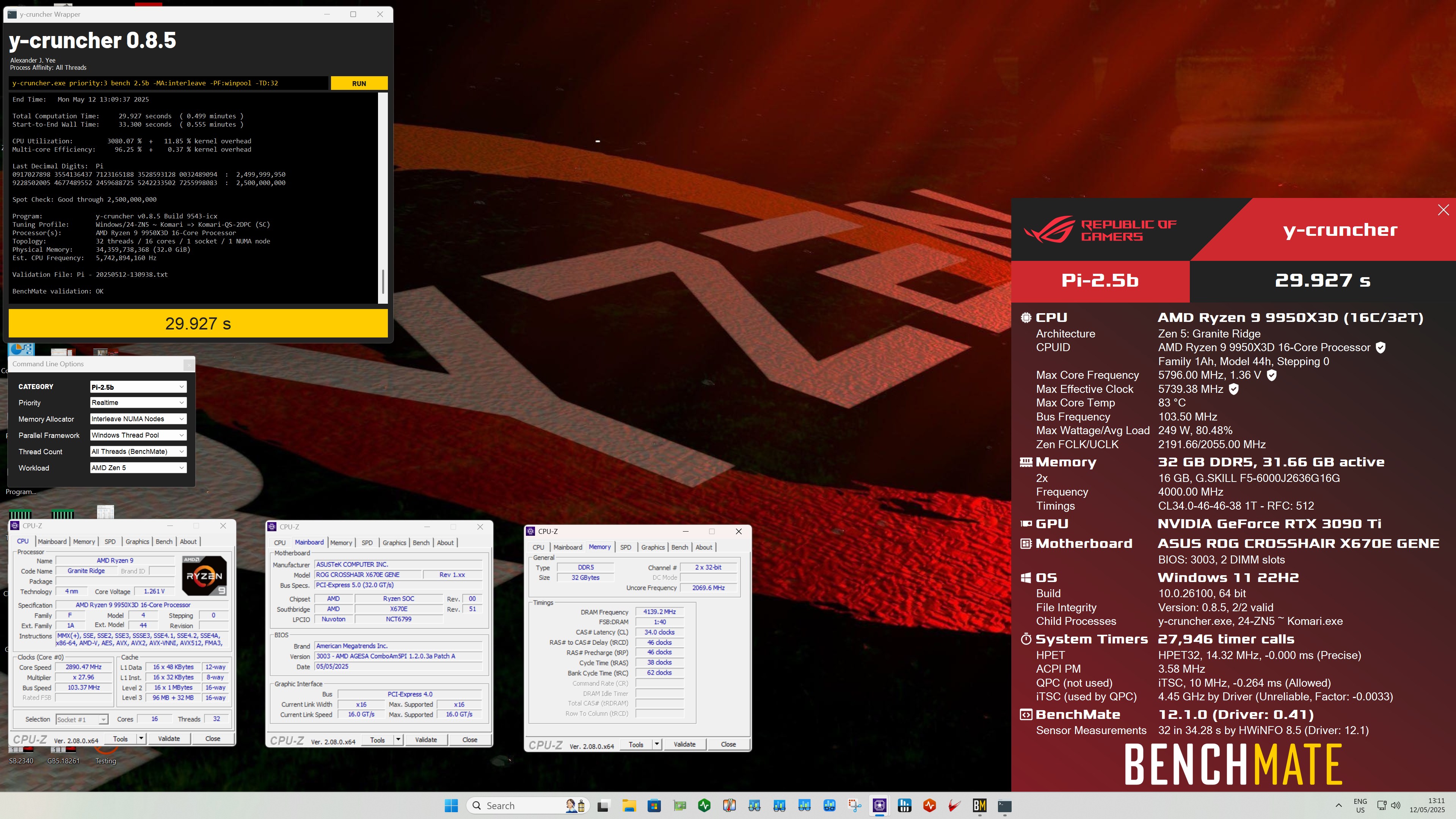Click the Validation File line in the output
This screenshot has height=819, width=1456.
(91, 275)
